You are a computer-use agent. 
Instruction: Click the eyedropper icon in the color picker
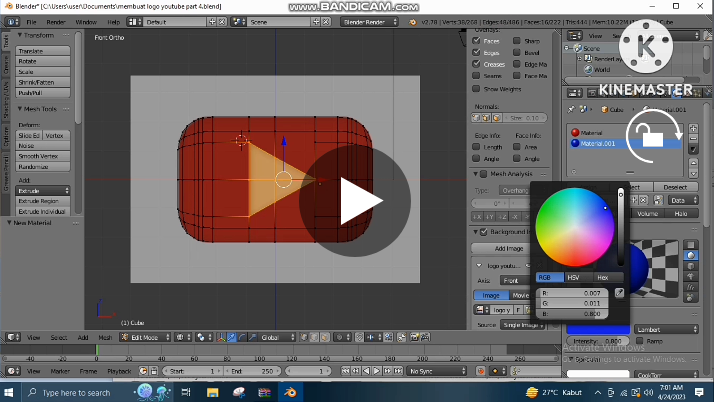(619, 293)
